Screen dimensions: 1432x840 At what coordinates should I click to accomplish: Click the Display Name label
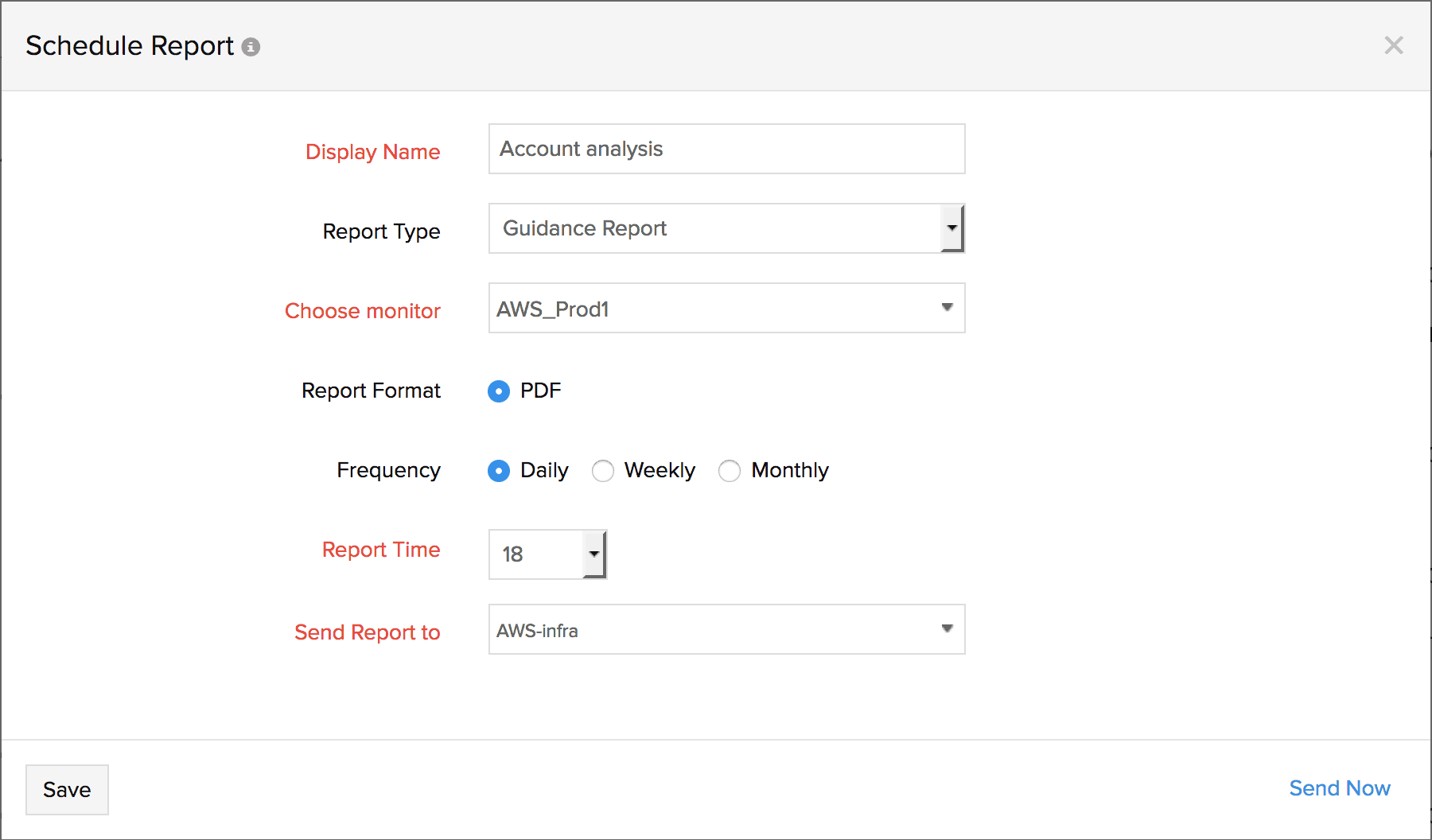point(372,152)
